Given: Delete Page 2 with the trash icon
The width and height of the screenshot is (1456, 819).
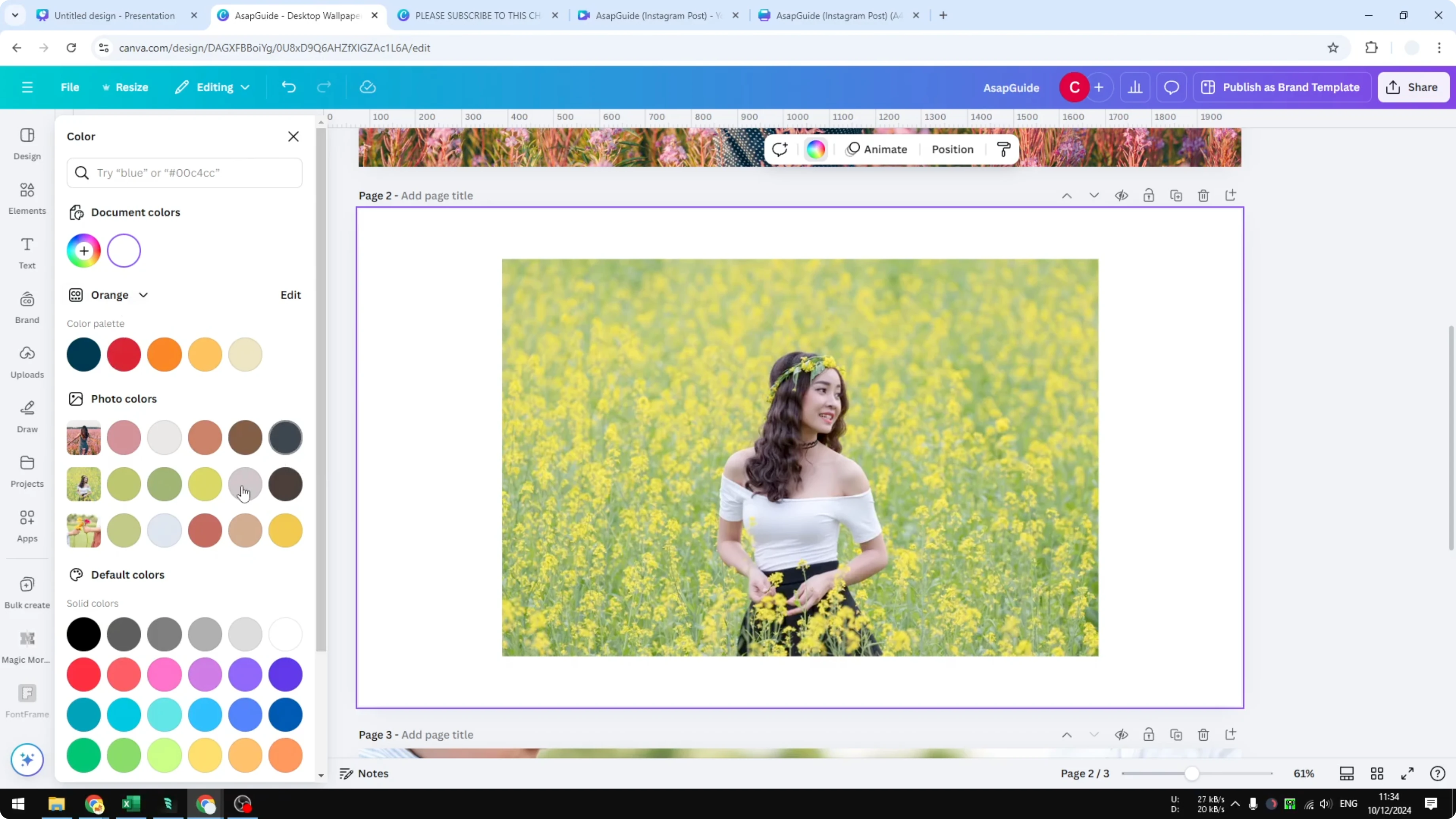Looking at the screenshot, I should click(x=1203, y=195).
